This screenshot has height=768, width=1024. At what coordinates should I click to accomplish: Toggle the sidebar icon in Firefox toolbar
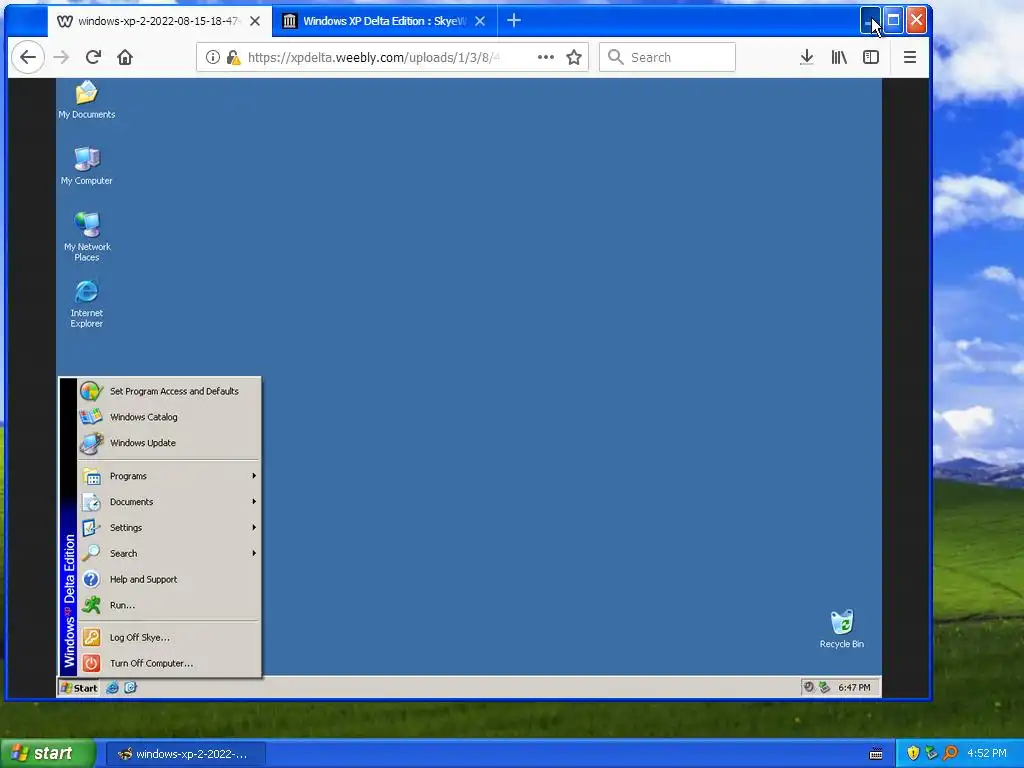coord(871,57)
